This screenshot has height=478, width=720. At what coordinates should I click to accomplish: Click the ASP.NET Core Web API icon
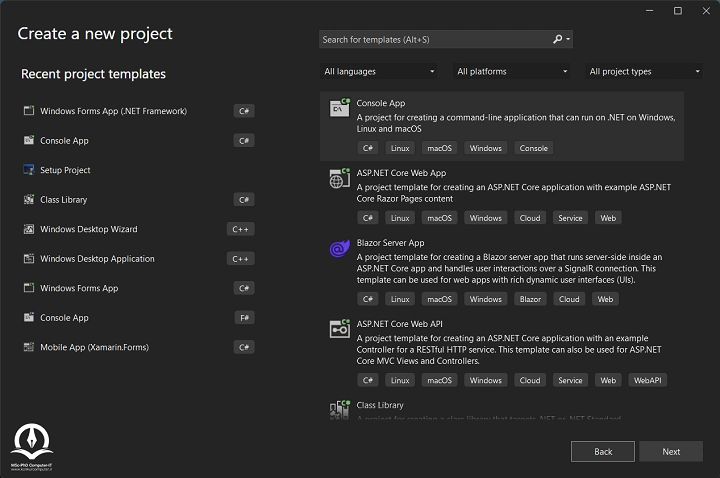(x=339, y=329)
